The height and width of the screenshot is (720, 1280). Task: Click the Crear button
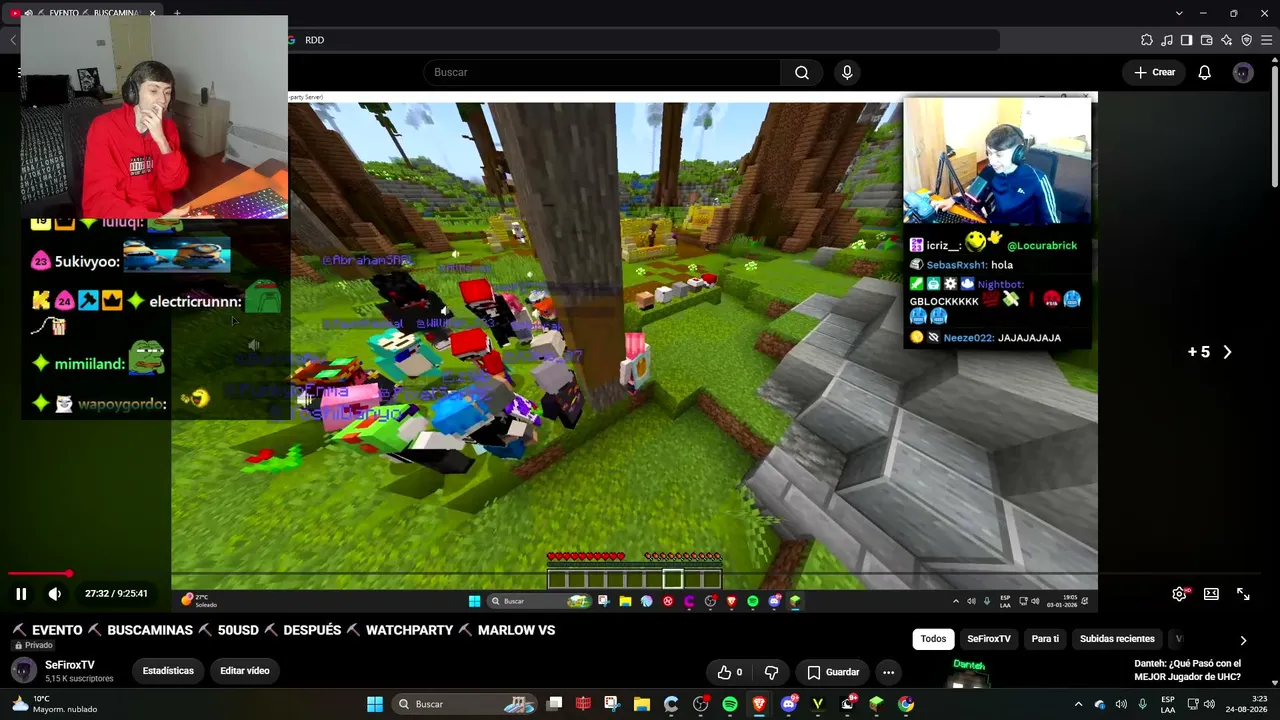click(x=1154, y=72)
